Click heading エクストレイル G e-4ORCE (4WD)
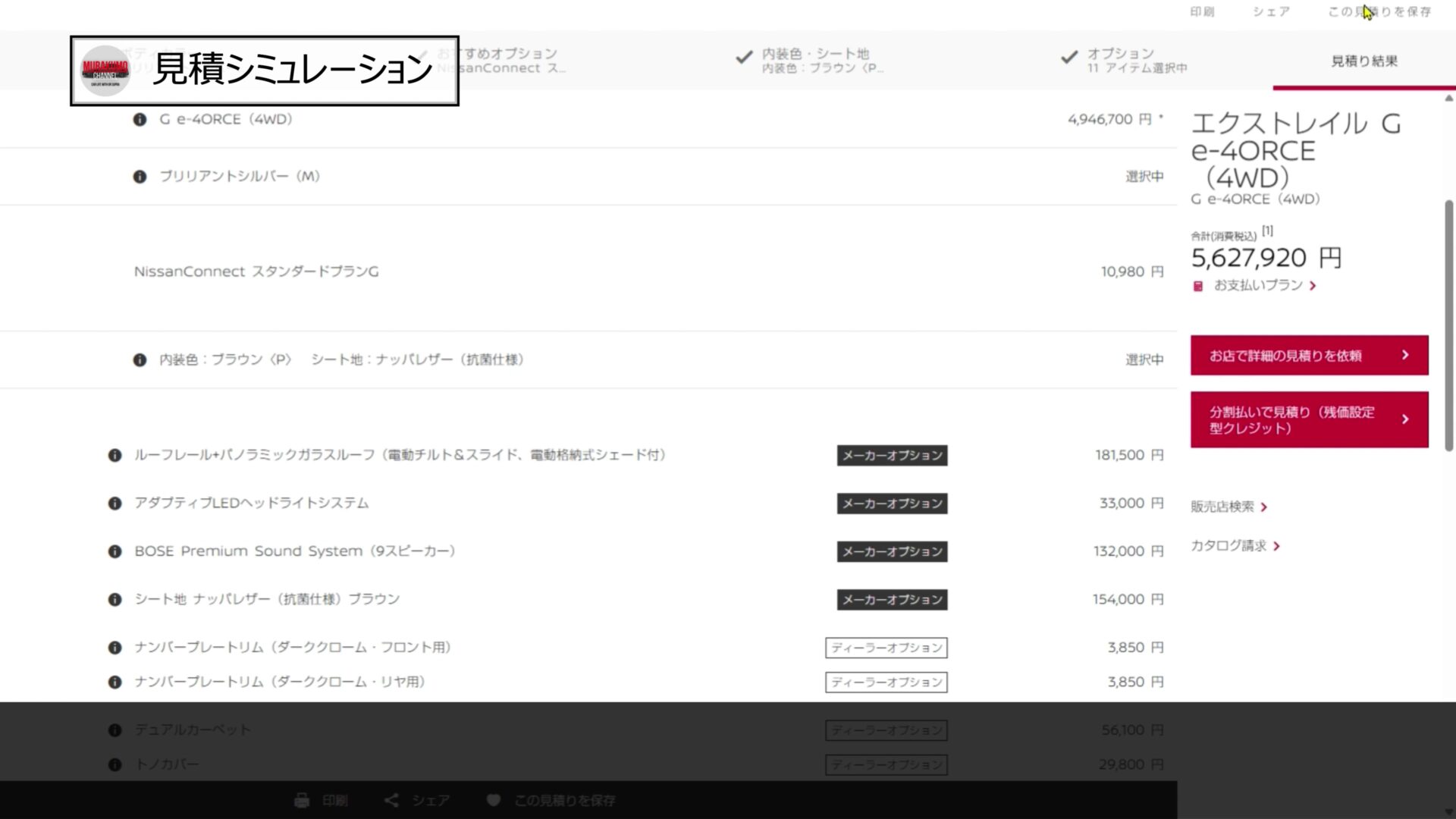Viewport: 1456px width, 819px height. pos(1295,150)
